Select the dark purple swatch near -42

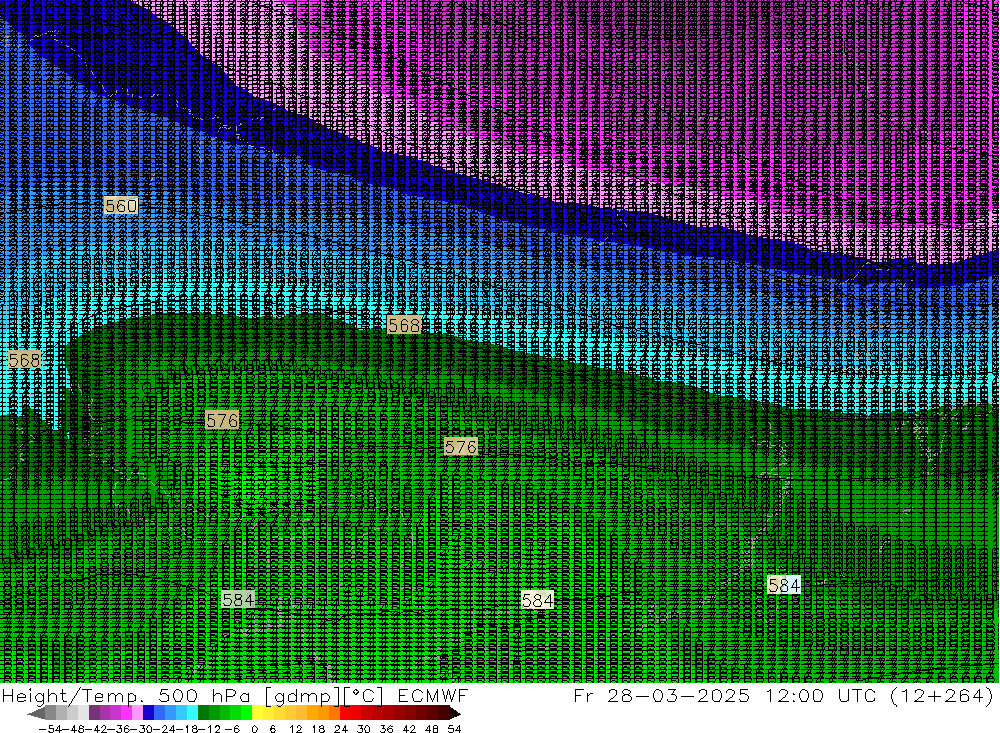pyautogui.click(x=94, y=713)
